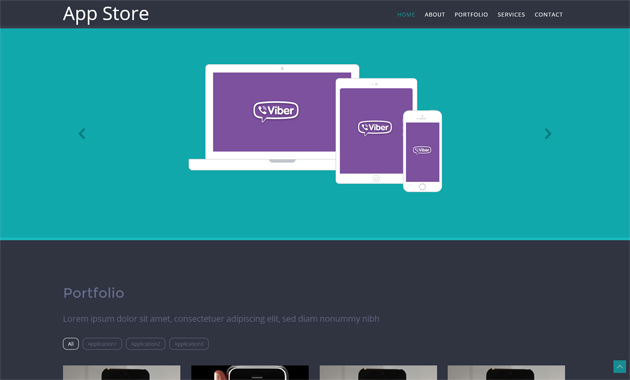This screenshot has height=380, width=630.
Task: Open the CONTACT nav link
Action: (548, 14)
